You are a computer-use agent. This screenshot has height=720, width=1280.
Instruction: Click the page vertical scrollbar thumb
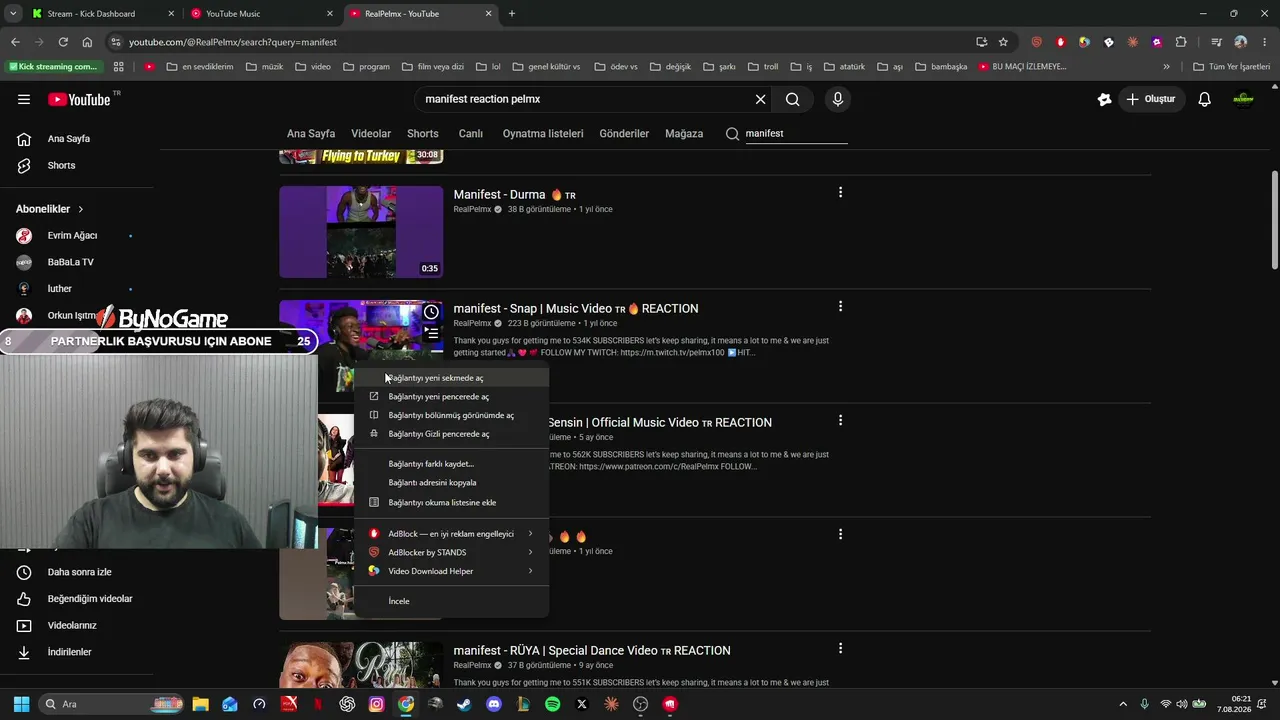pyautogui.click(x=1274, y=220)
